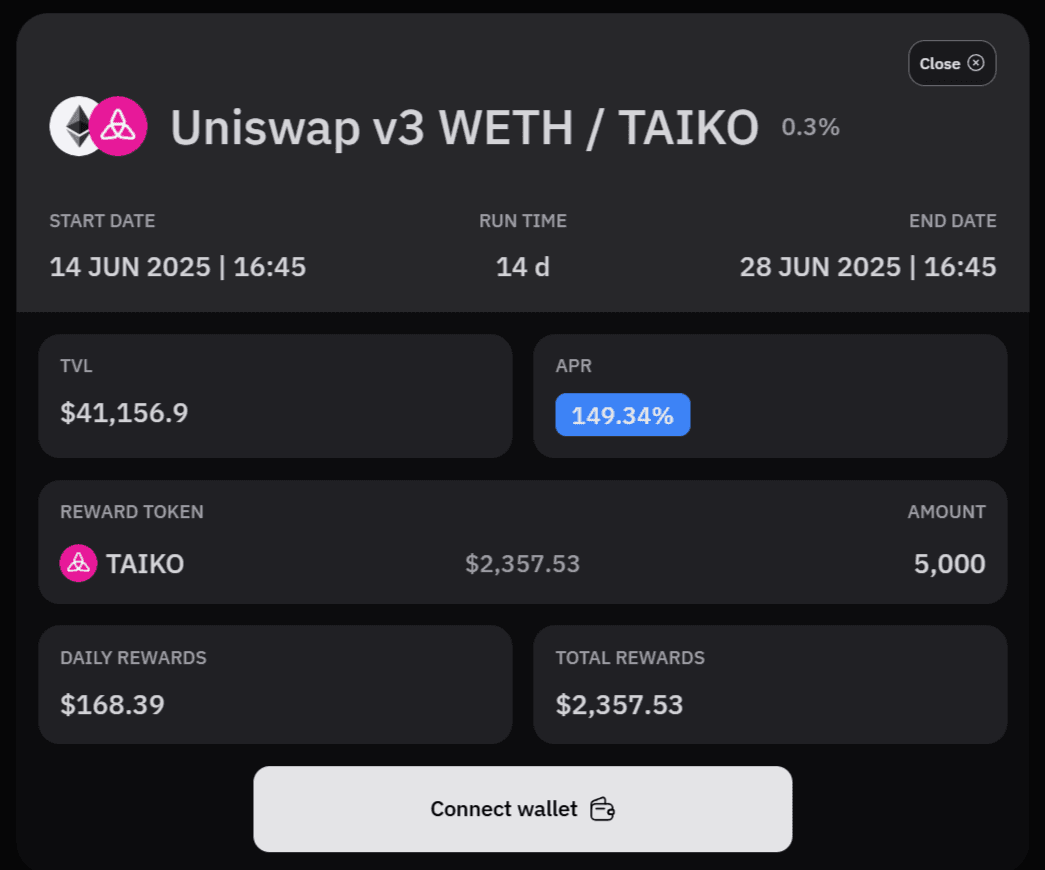Close the pool details dialog
Image resolution: width=1045 pixels, height=870 pixels.
pos(951,63)
